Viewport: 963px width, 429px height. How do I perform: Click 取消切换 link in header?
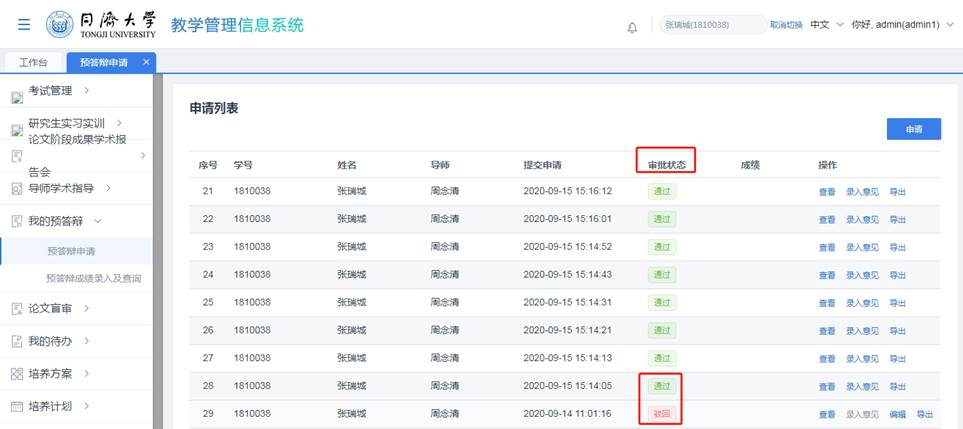click(786, 25)
